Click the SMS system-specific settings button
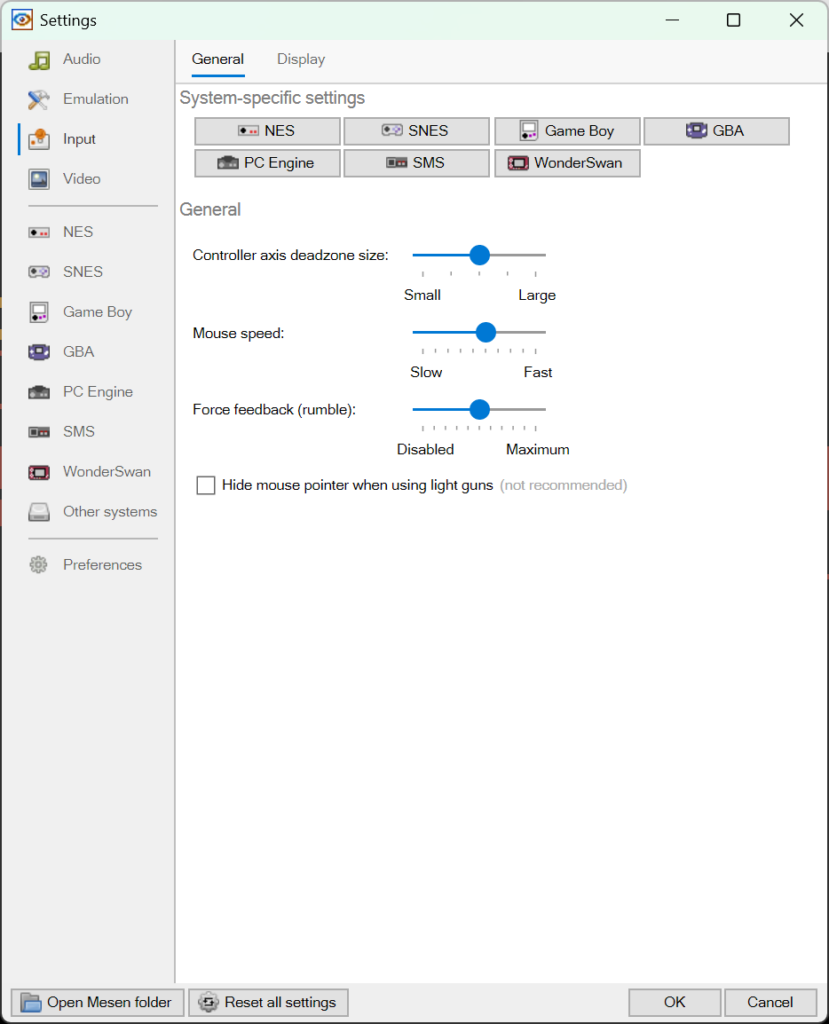The image size is (829, 1024). (x=417, y=163)
